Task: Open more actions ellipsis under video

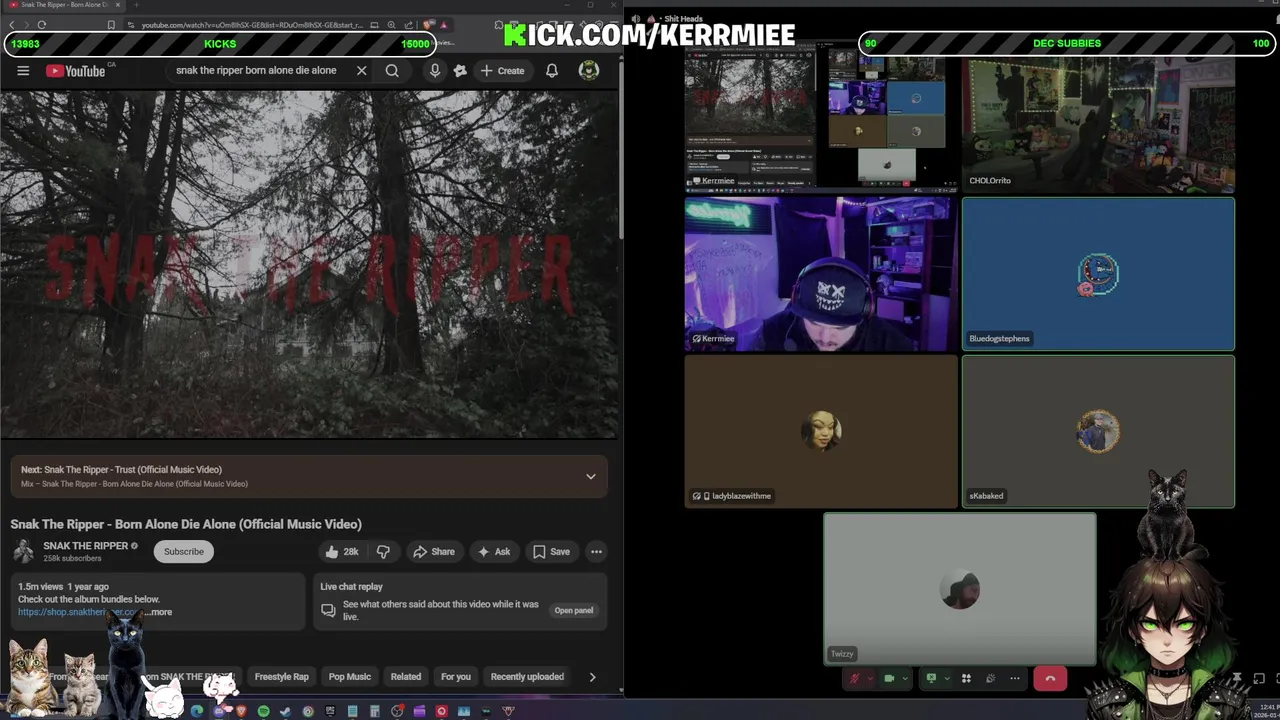Action: click(x=596, y=551)
